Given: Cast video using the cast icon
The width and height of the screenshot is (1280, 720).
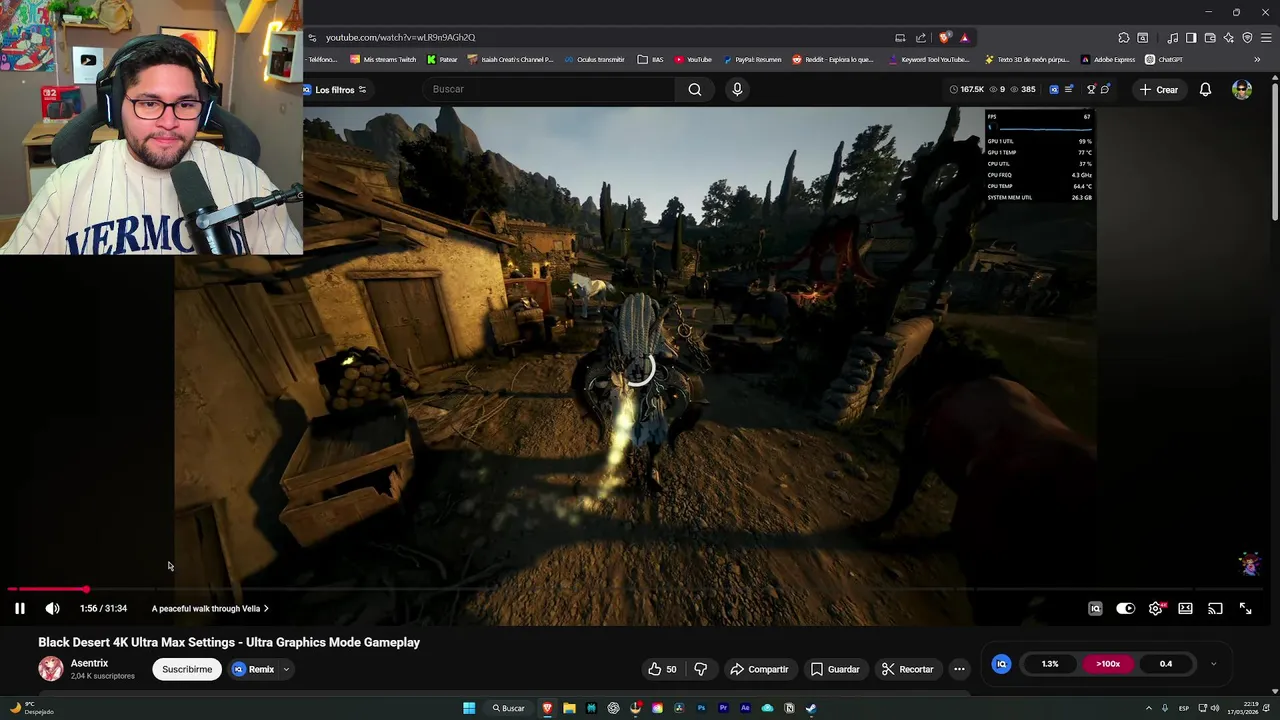Looking at the screenshot, I should (1215, 608).
